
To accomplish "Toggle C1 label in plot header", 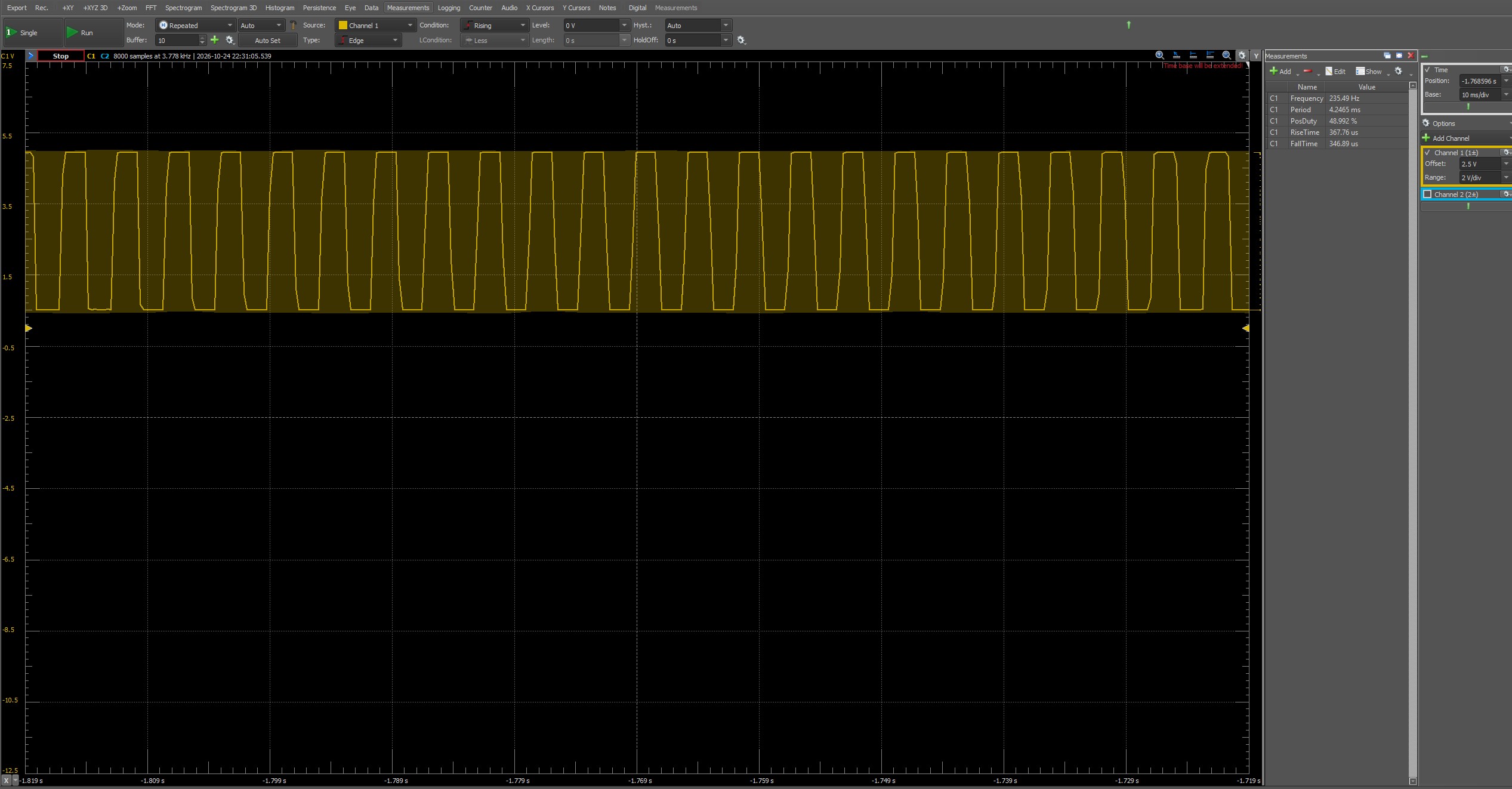I will point(91,56).
